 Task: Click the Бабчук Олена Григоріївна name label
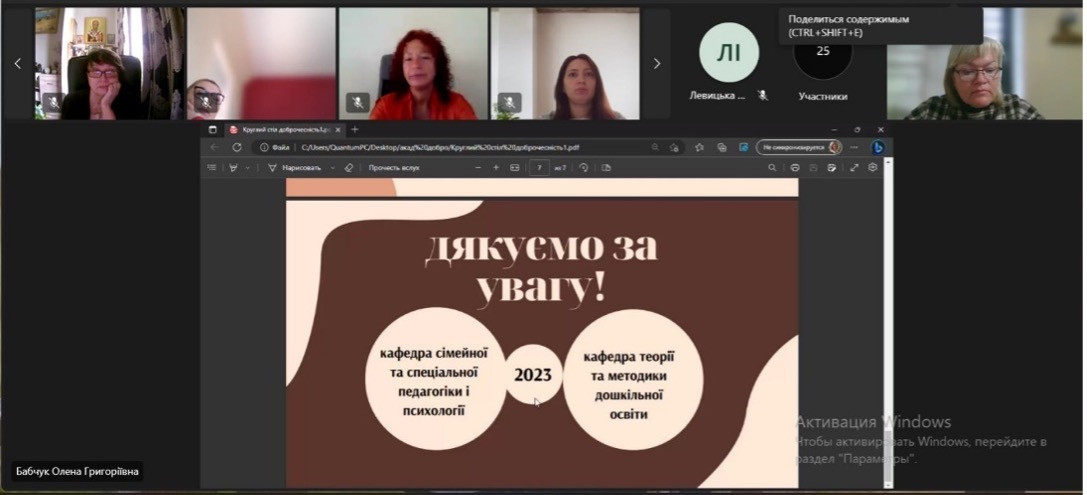[77, 471]
